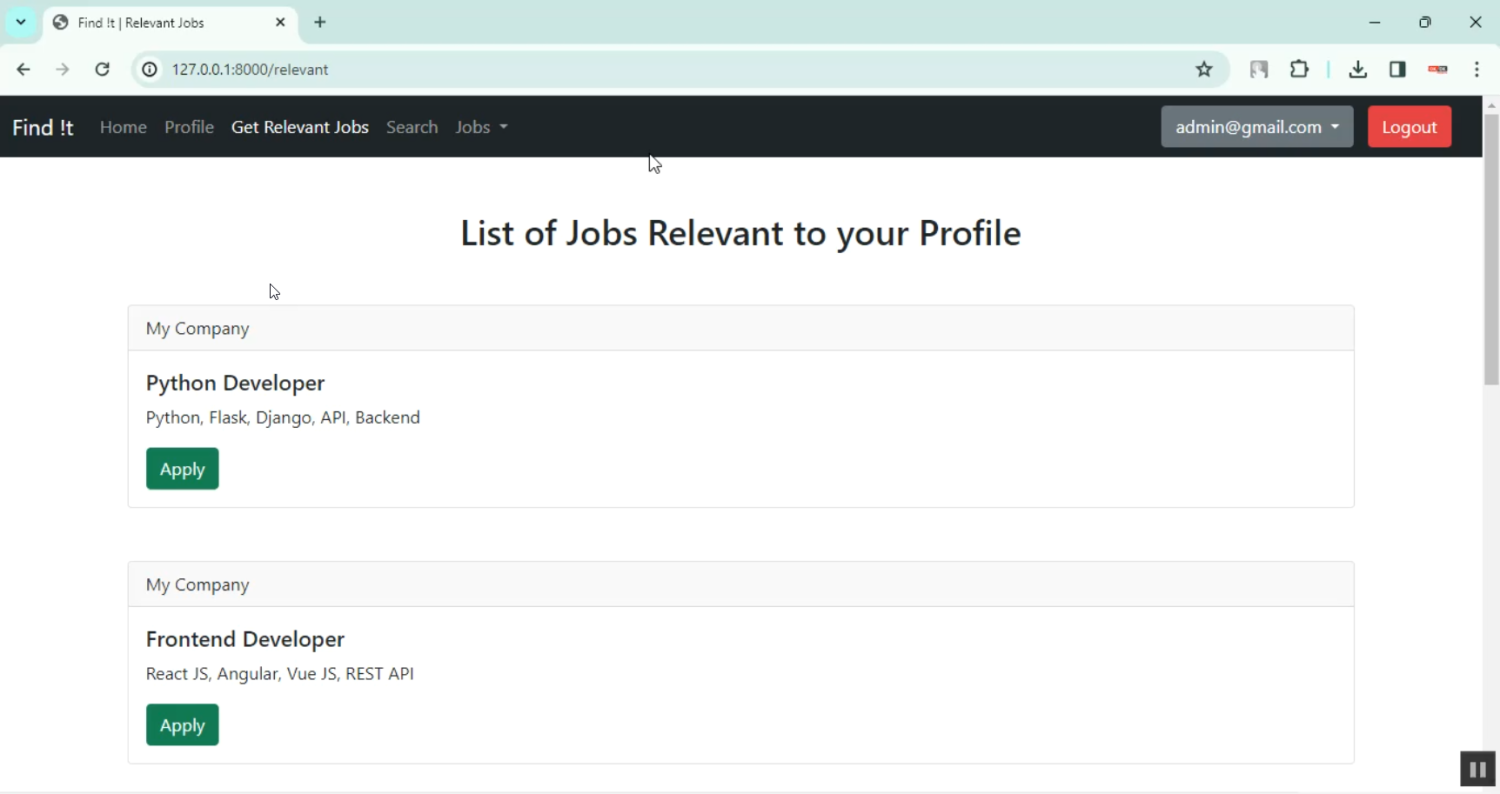This screenshot has height=794, width=1500.
Task: Apply to the Python Developer job
Action: pos(182,469)
